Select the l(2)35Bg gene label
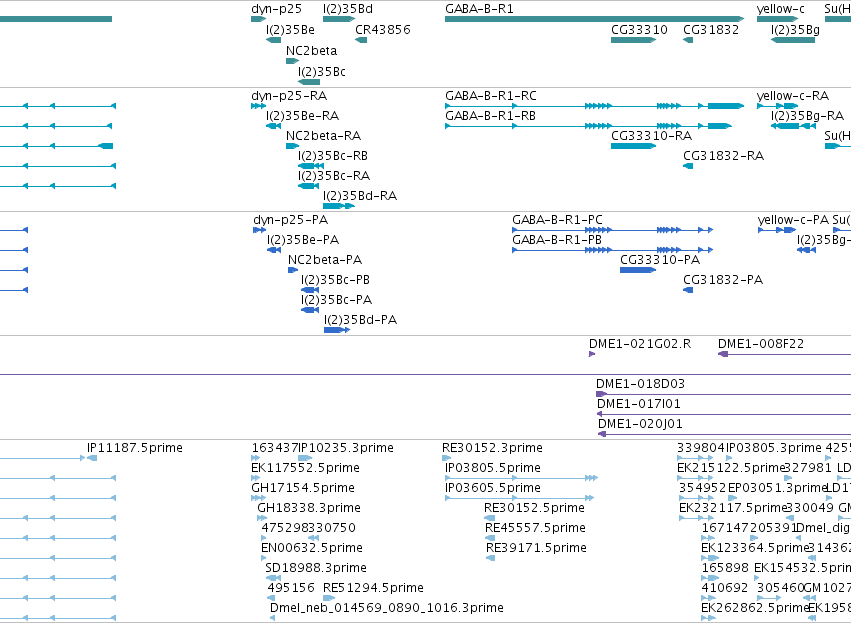Image resolution: width=851 pixels, height=623 pixels. pyautogui.click(x=795, y=30)
